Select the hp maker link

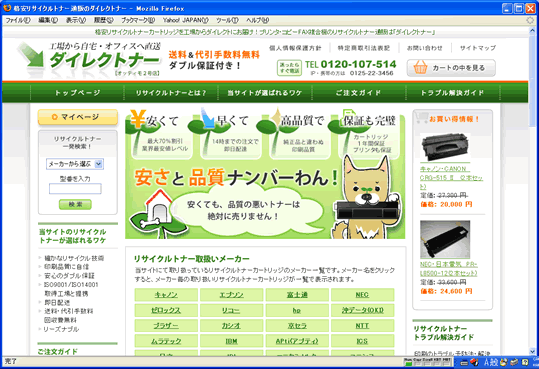click(297, 310)
